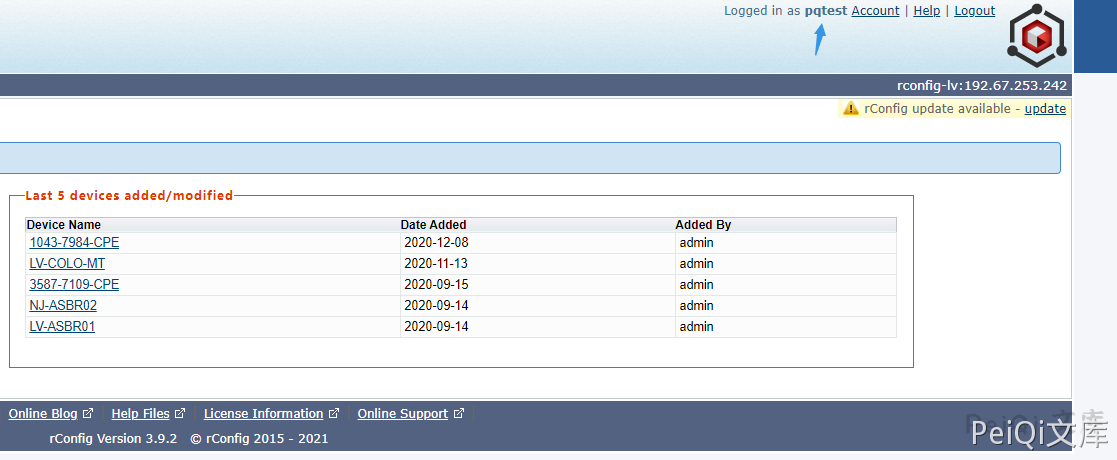The height and width of the screenshot is (460, 1117).
Task: Click external-link icon next to Online Blog
Action: [x=88, y=413]
